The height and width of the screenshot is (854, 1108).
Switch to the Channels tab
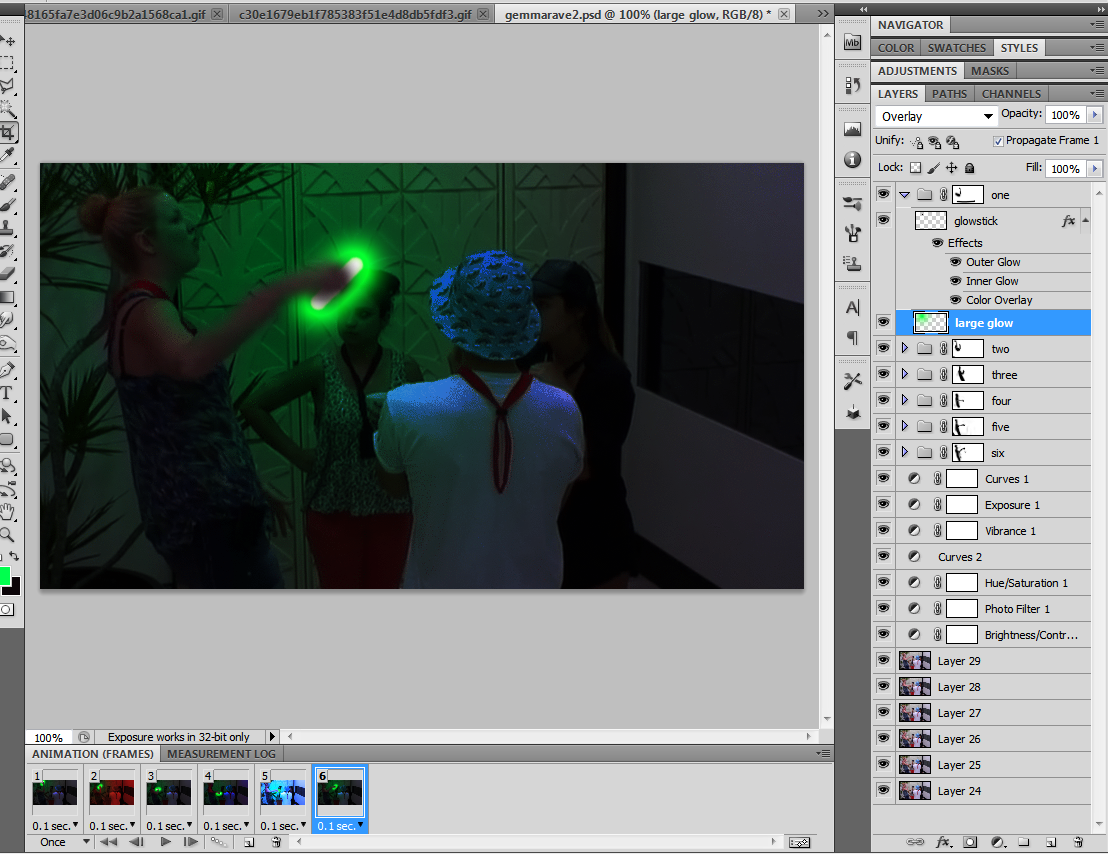pyautogui.click(x=1011, y=94)
